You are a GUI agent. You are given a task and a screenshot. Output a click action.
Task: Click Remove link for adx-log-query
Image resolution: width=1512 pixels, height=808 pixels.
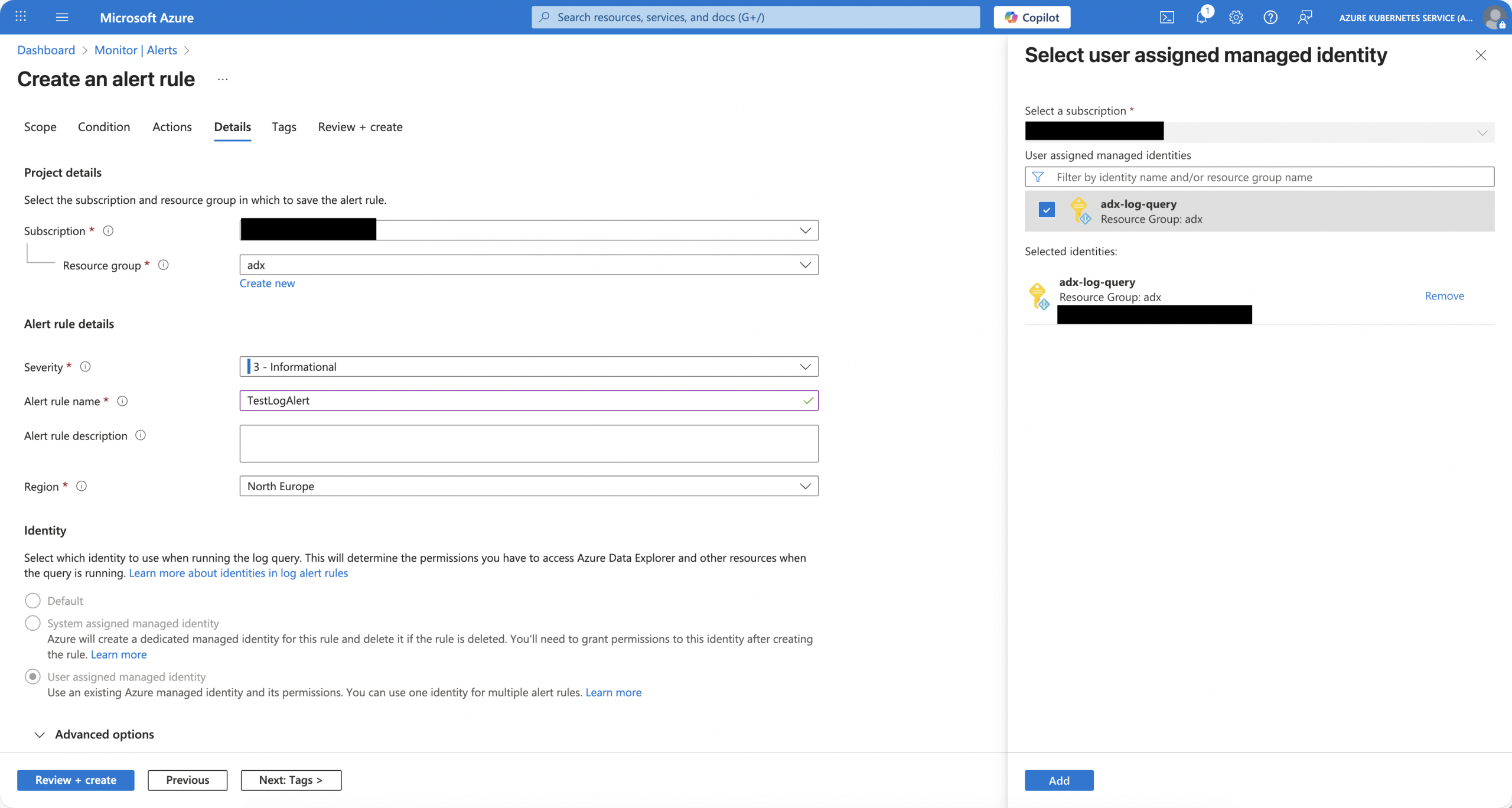click(1444, 296)
